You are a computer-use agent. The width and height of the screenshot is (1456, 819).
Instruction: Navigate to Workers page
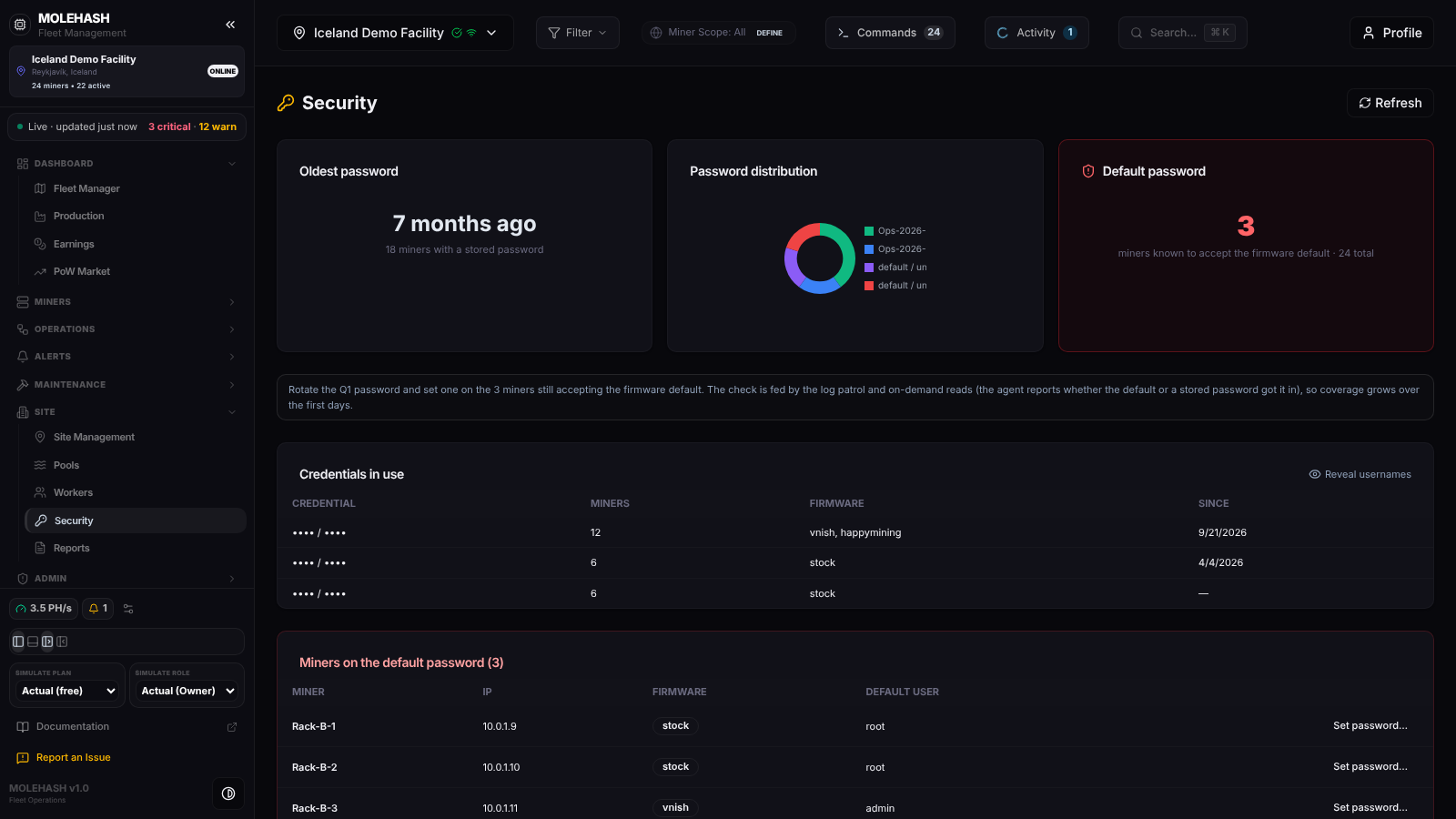tap(136, 492)
